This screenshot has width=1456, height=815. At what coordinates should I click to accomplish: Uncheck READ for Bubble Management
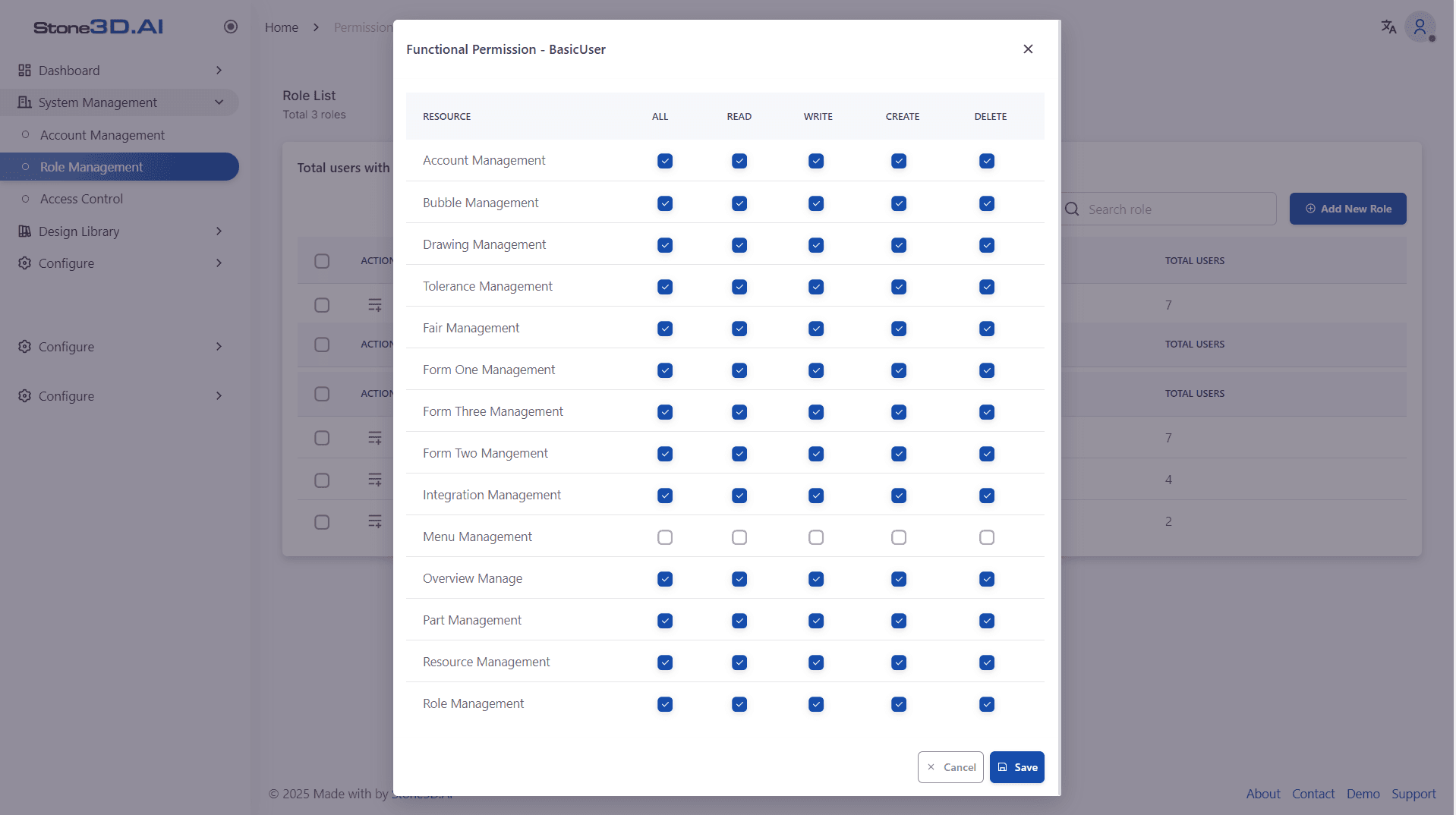click(x=739, y=203)
